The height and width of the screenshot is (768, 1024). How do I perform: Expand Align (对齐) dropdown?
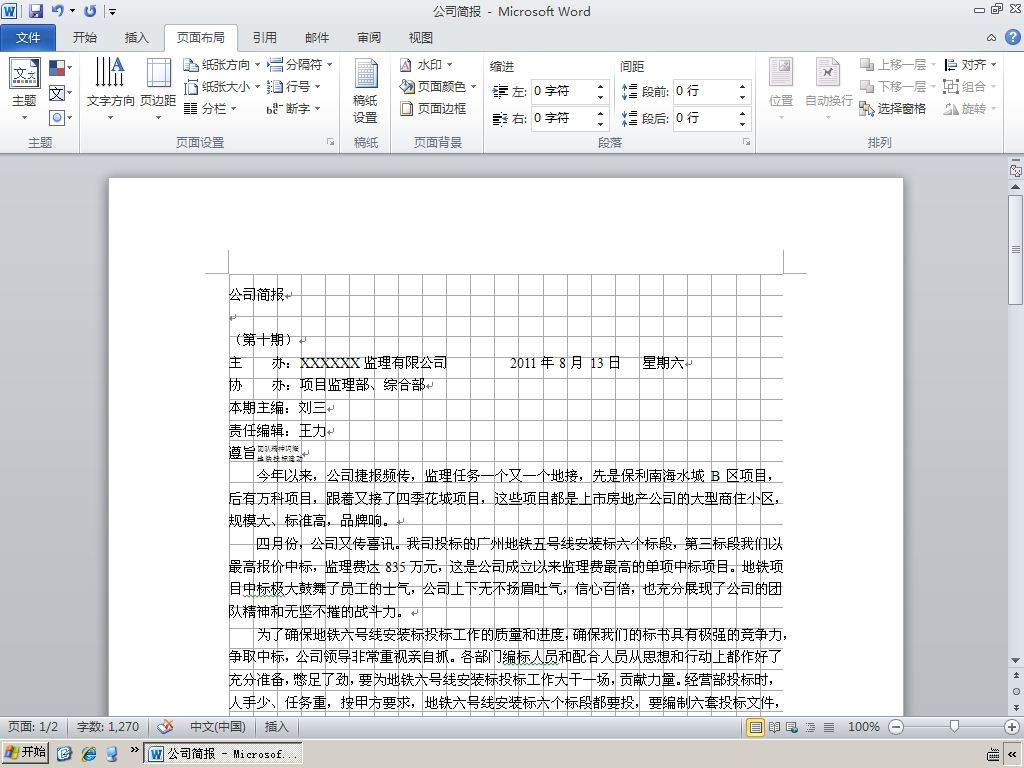(x=970, y=65)
